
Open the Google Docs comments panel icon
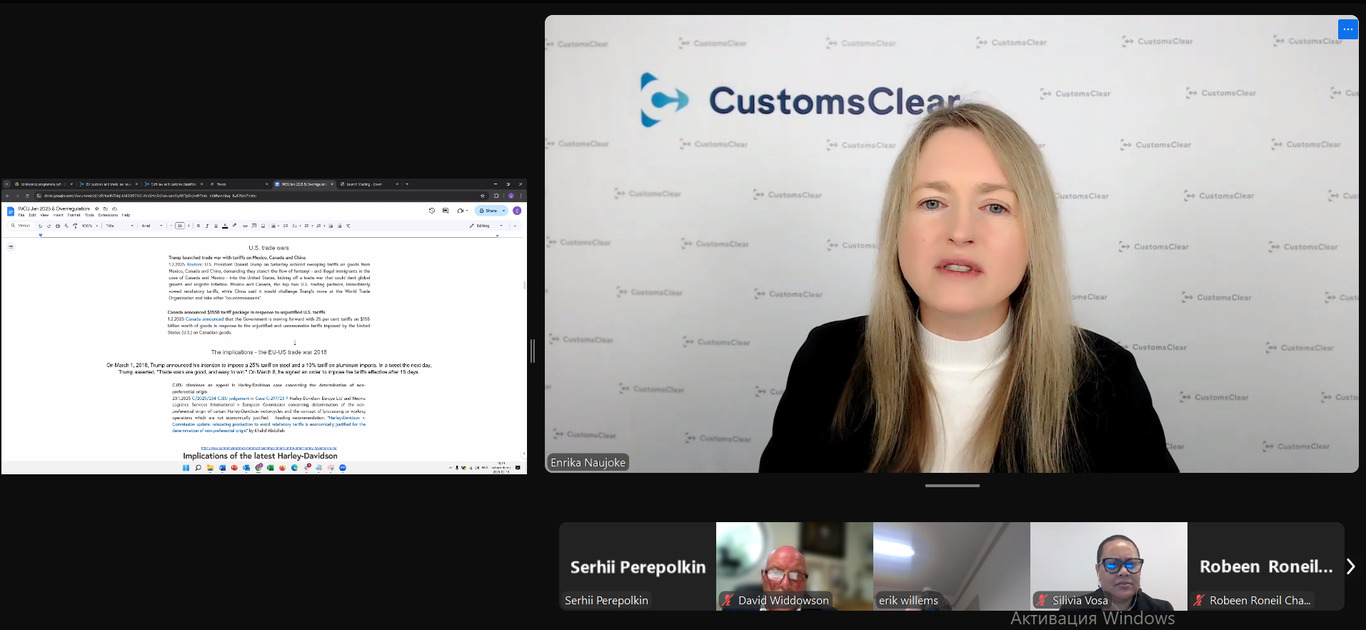pos(445,211)
